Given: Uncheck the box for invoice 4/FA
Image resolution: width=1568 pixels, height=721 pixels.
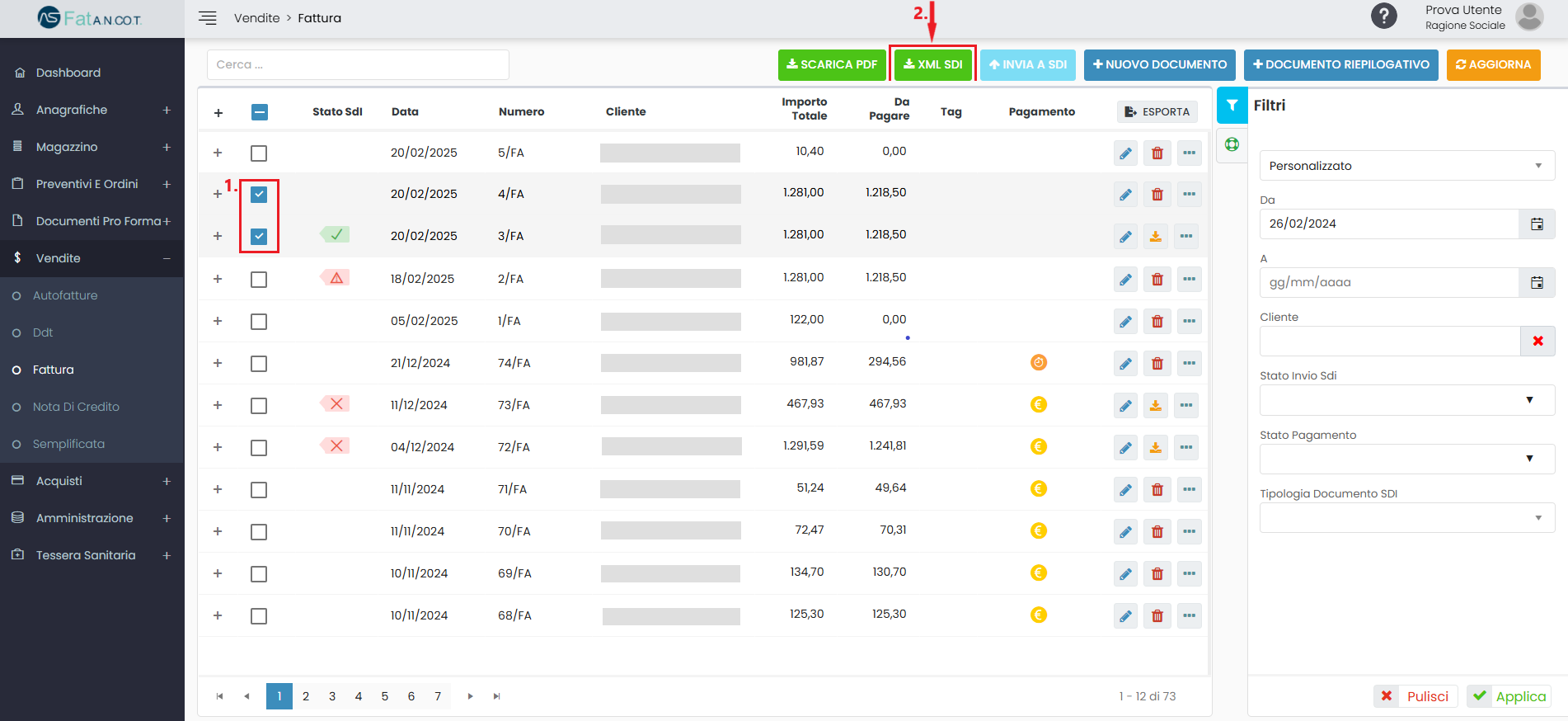Looking at the screenshot, I should (x=259, y=195).
